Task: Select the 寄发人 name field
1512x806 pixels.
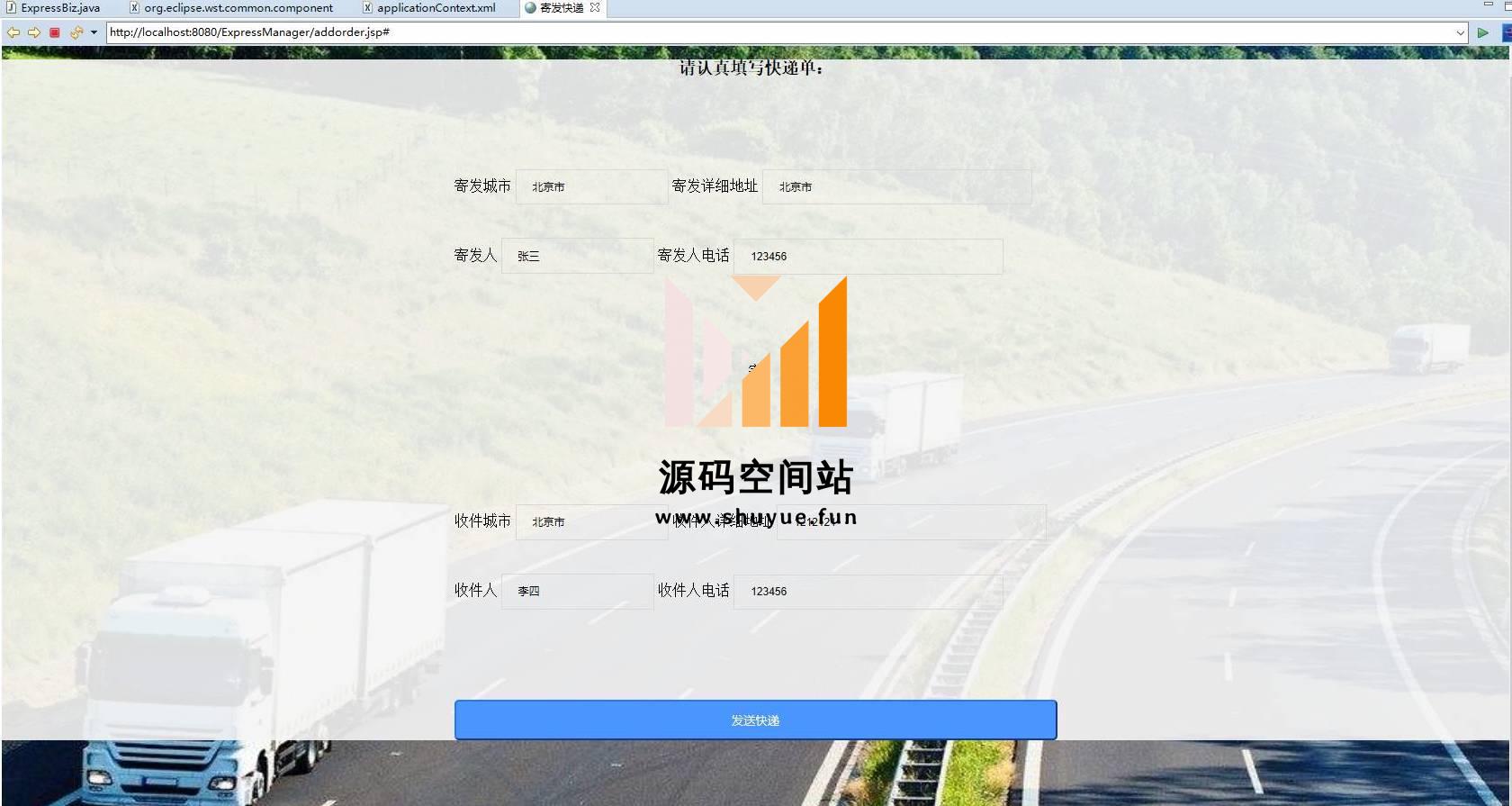Action: tap(577, 257)
